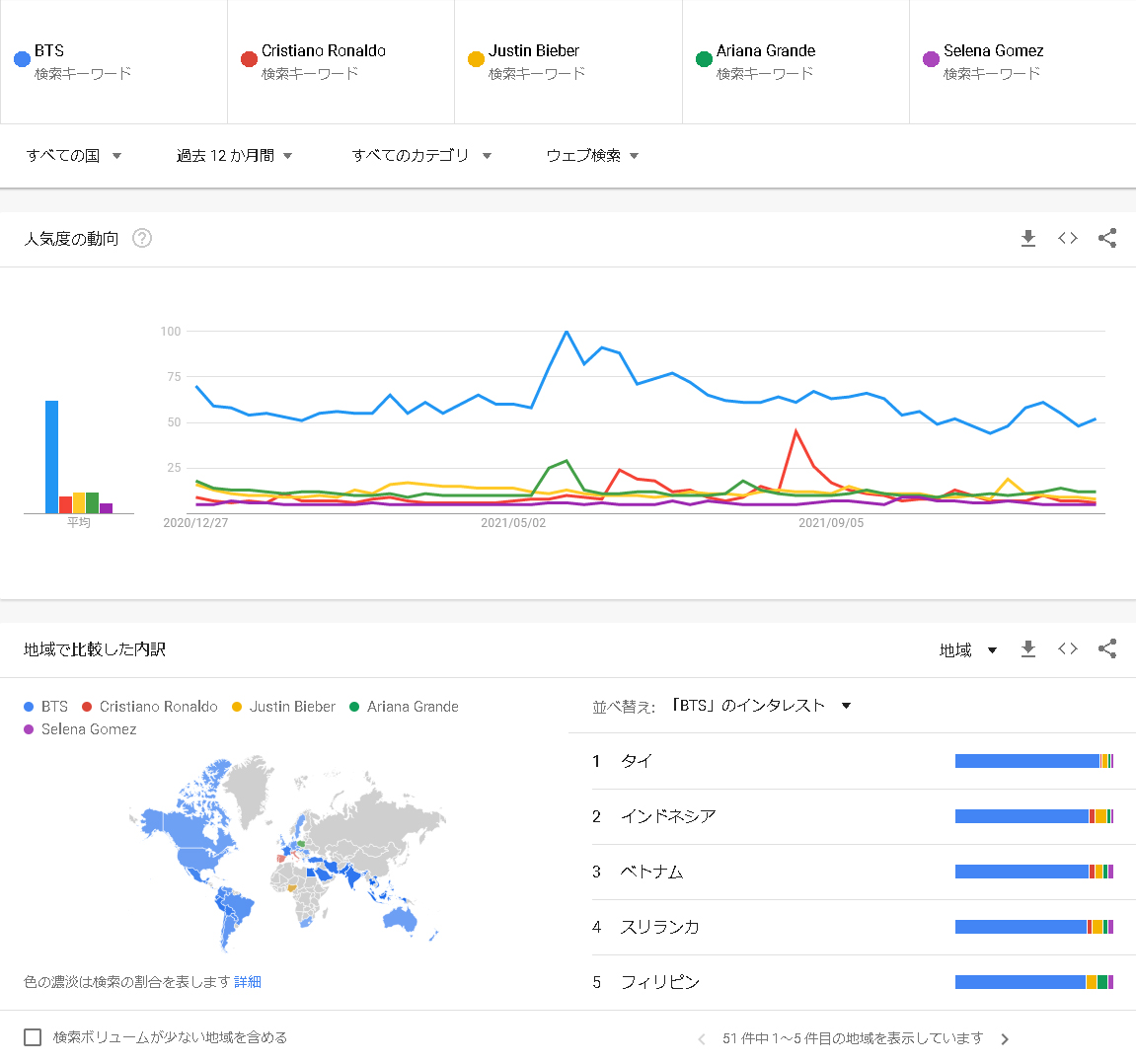Click Selena Gomez in the map legend
1136x1064 pixels.
tap(80, 729)
